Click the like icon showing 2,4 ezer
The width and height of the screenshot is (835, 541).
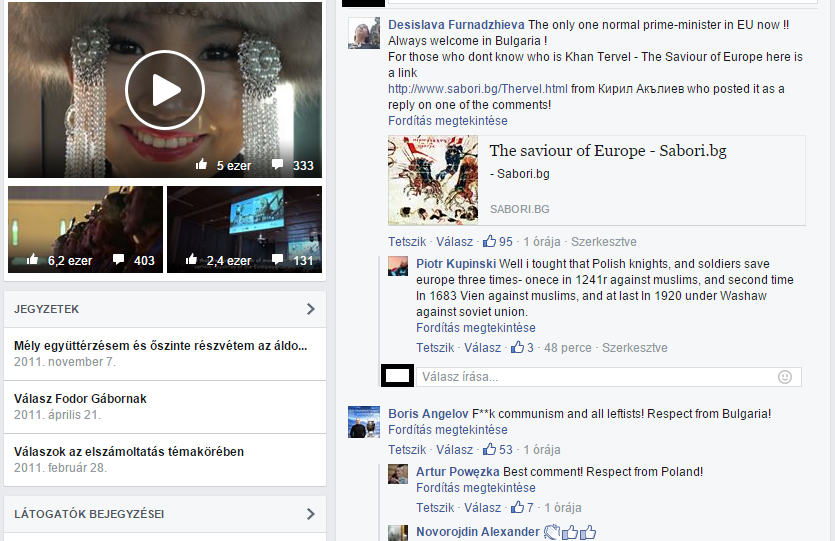[x=191, y=260]
